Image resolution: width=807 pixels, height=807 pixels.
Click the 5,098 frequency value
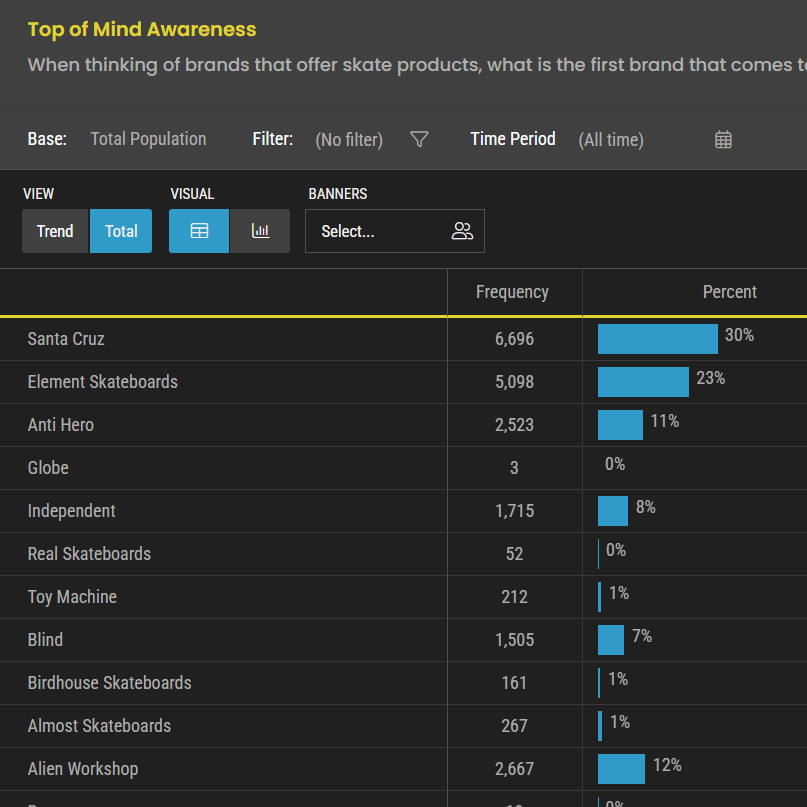[514, 382]
